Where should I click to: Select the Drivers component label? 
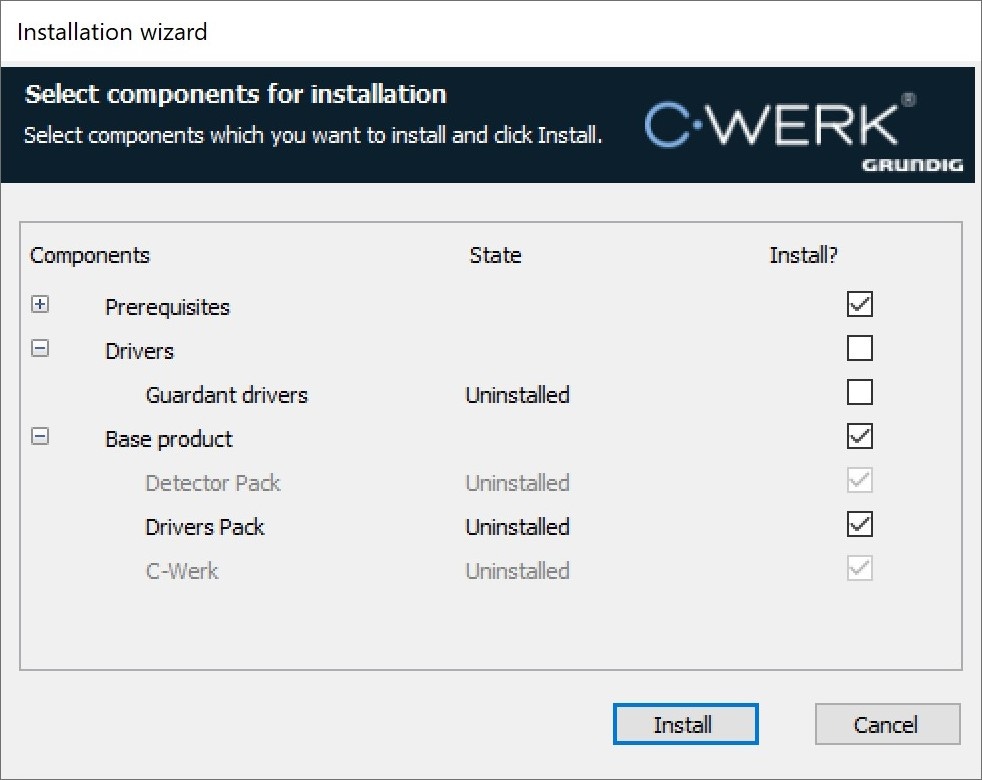pos(139,351)
